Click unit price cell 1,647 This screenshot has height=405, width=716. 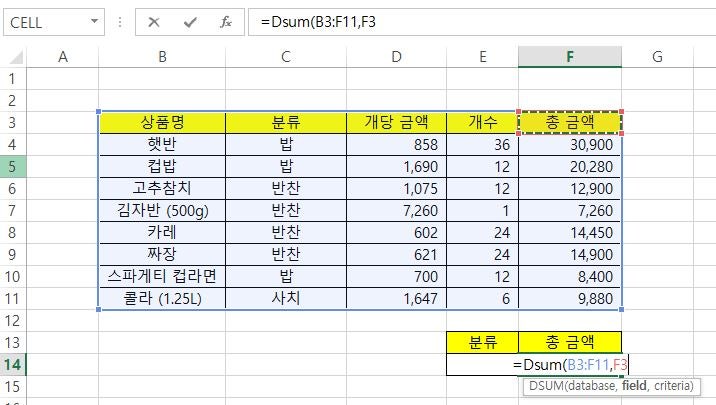396,299
